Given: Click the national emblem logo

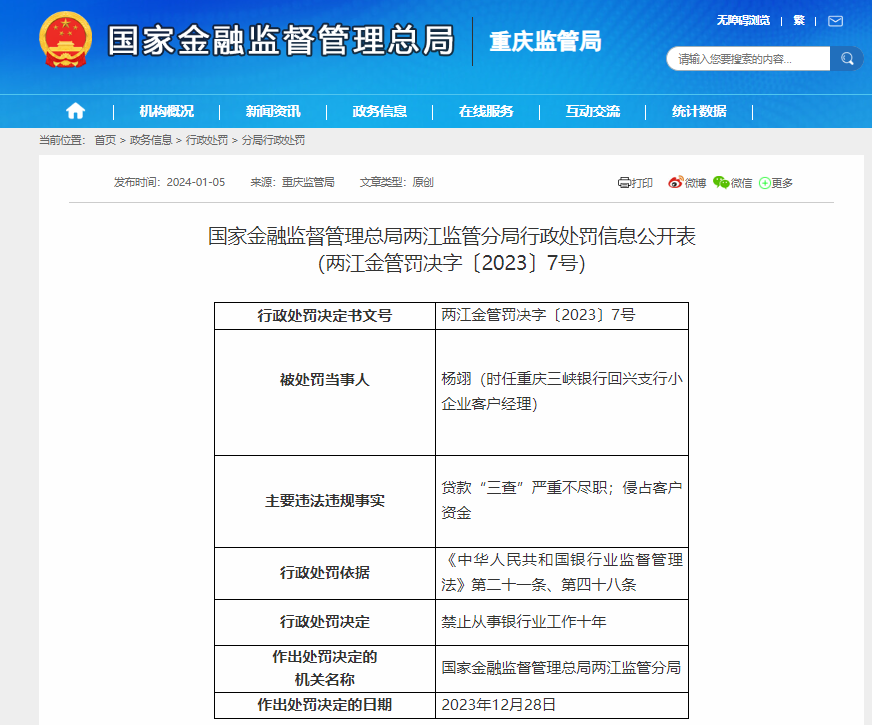Looking at the screenshot, I should [66, 40].
